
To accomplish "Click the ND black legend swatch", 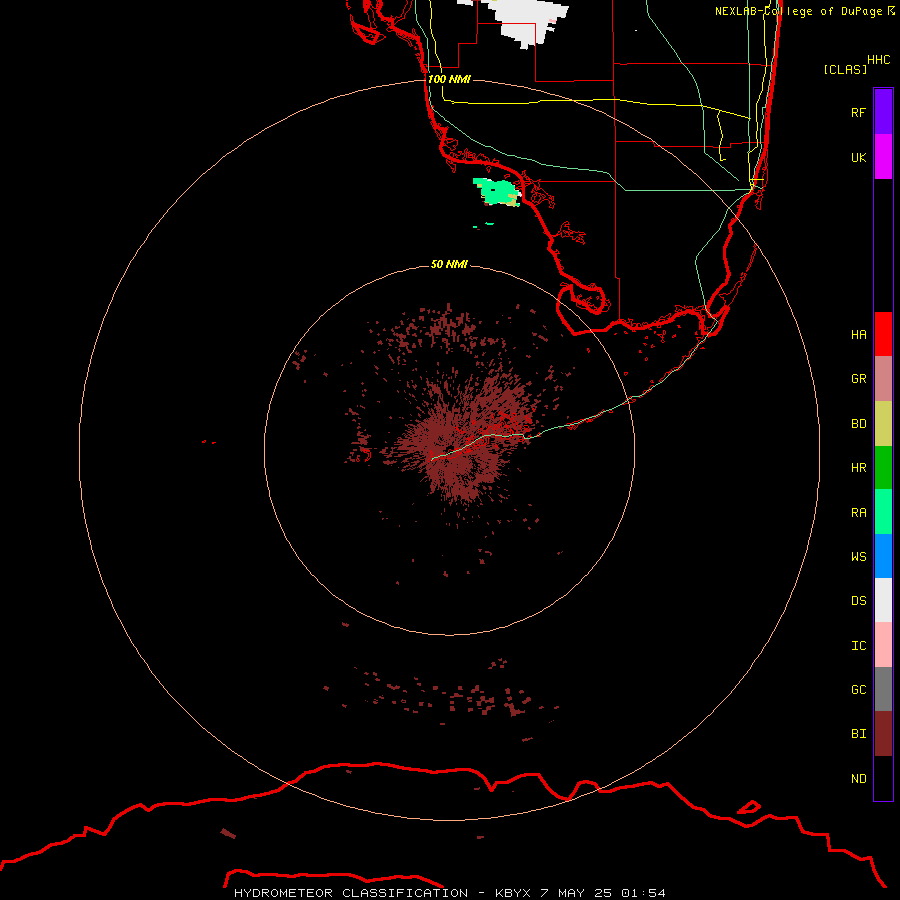I will pos(883,778).
